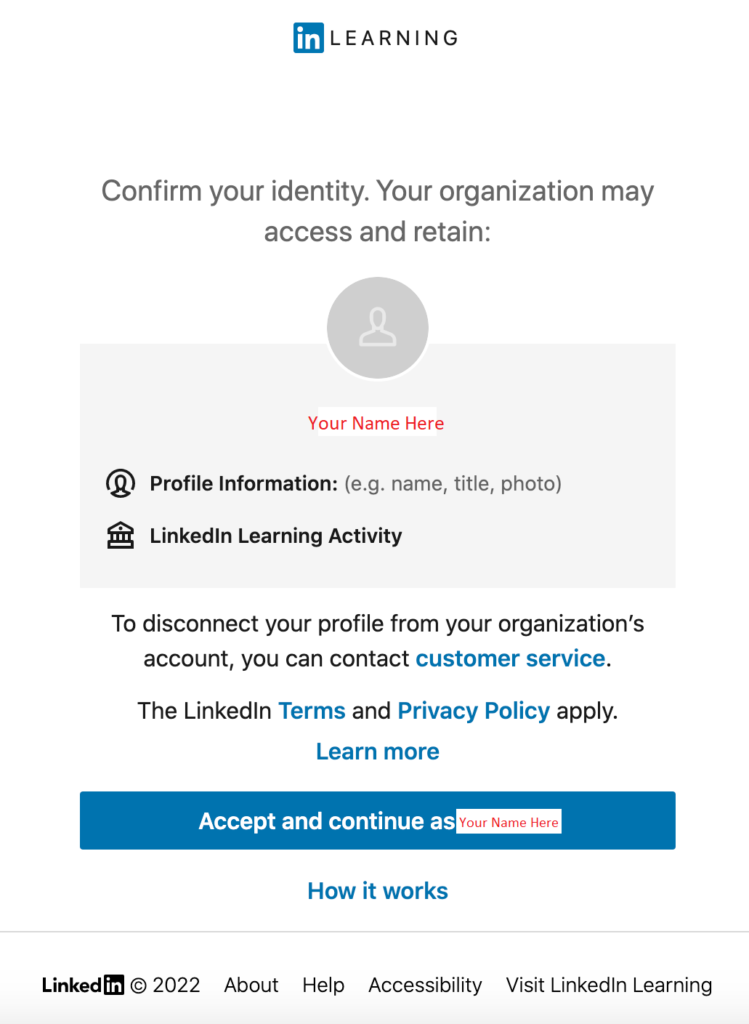
Task: Open the Privacy Policy link
Action: [x=473, y=710]
